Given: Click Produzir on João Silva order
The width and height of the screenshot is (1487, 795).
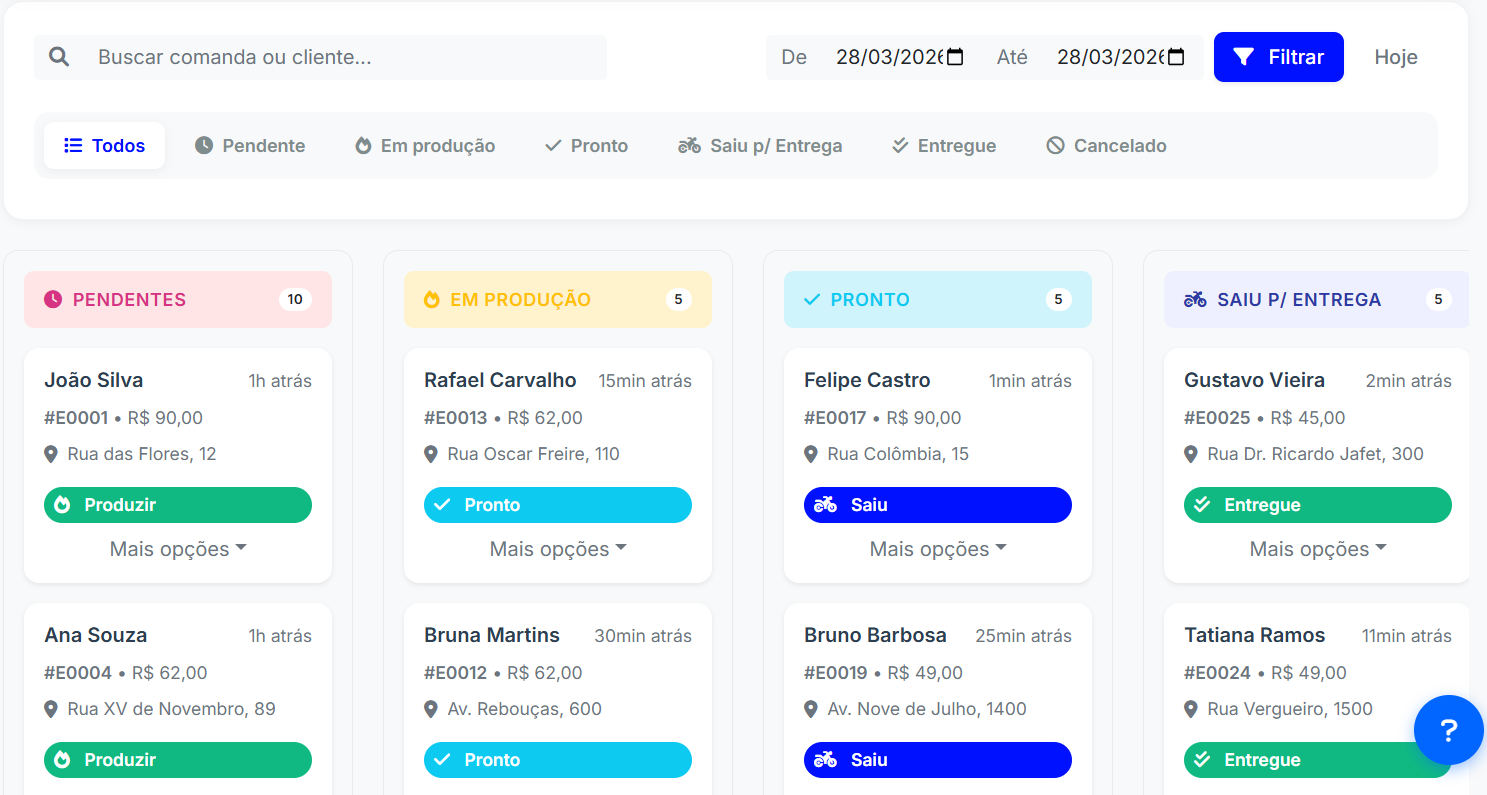Looking at the screenshot, I should [178, 505].
